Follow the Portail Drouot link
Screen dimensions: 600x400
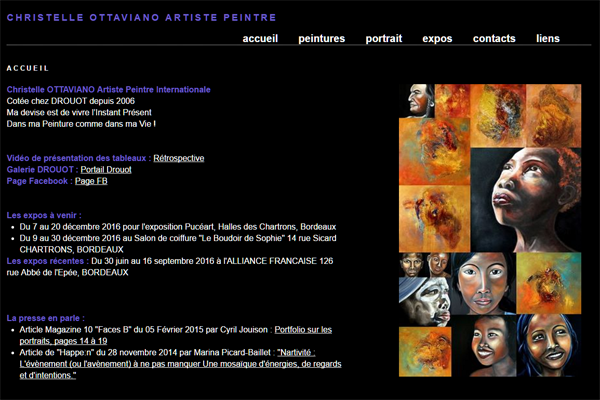(106, 170)
